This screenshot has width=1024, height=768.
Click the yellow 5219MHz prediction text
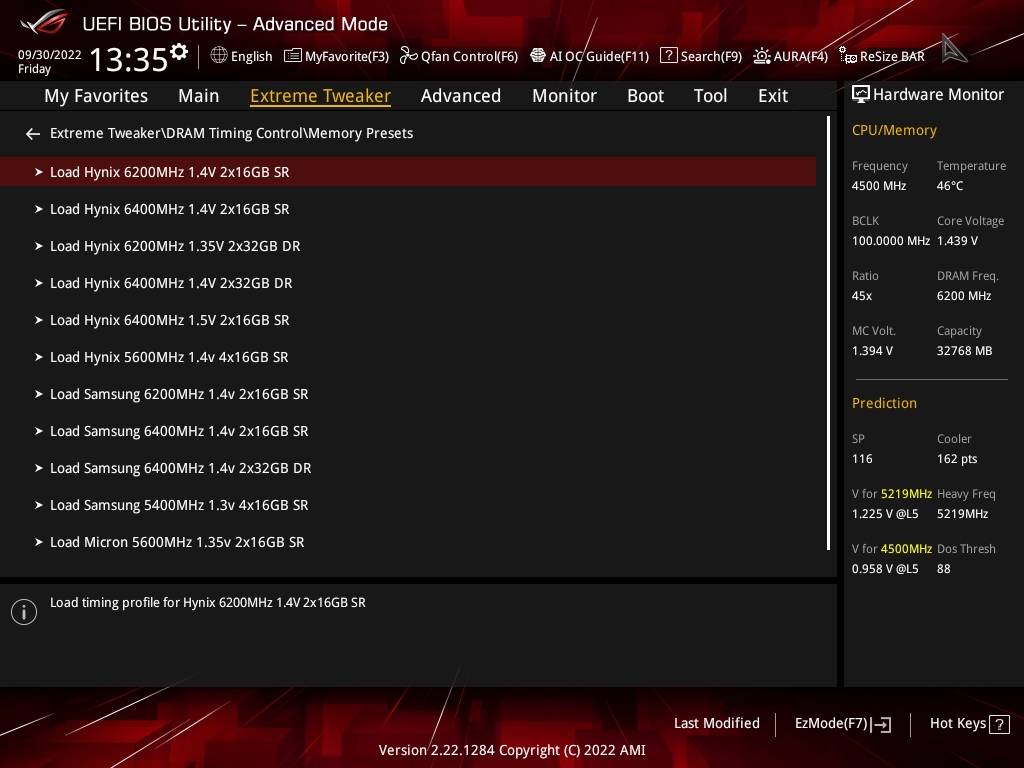(906, 494)
